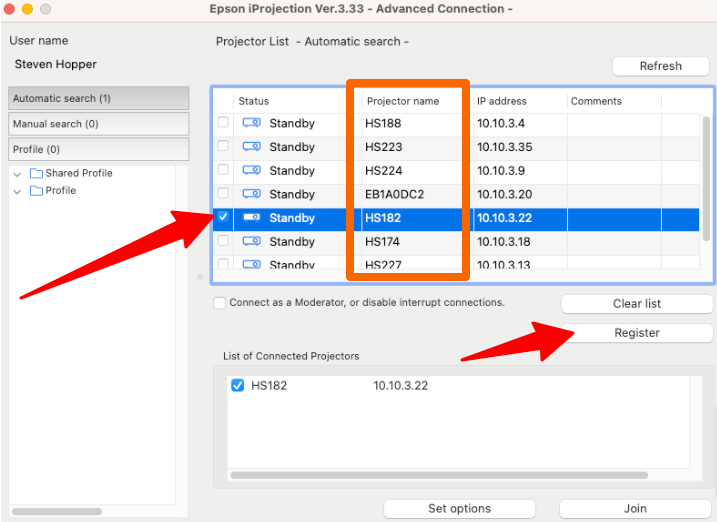This screenshot has width=717, height=522.
Task: Click IP address 10.10.3.4
Action: [x=501, y=123]
